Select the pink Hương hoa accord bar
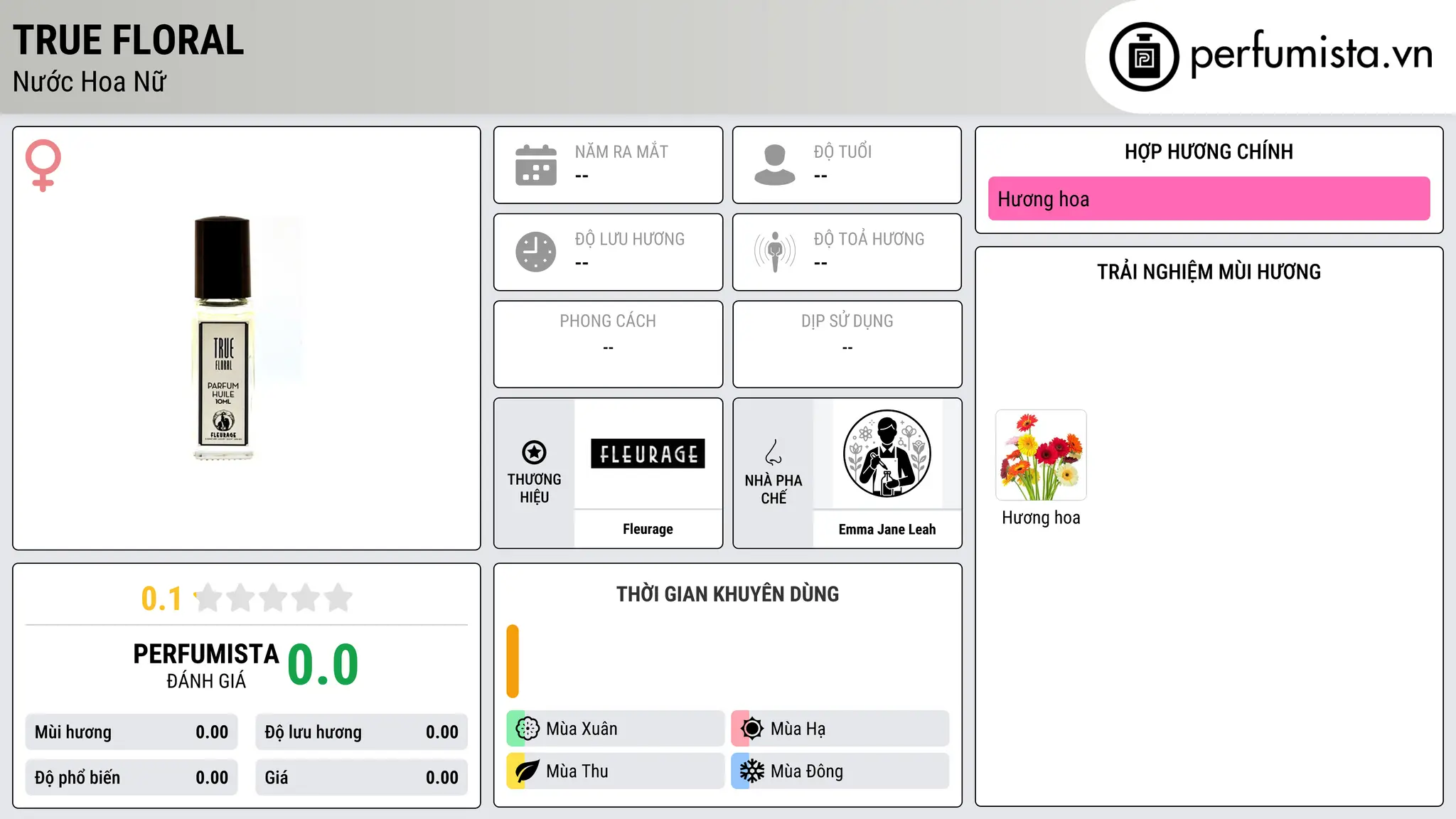 pyautogui.click(x=1209, y=198)
